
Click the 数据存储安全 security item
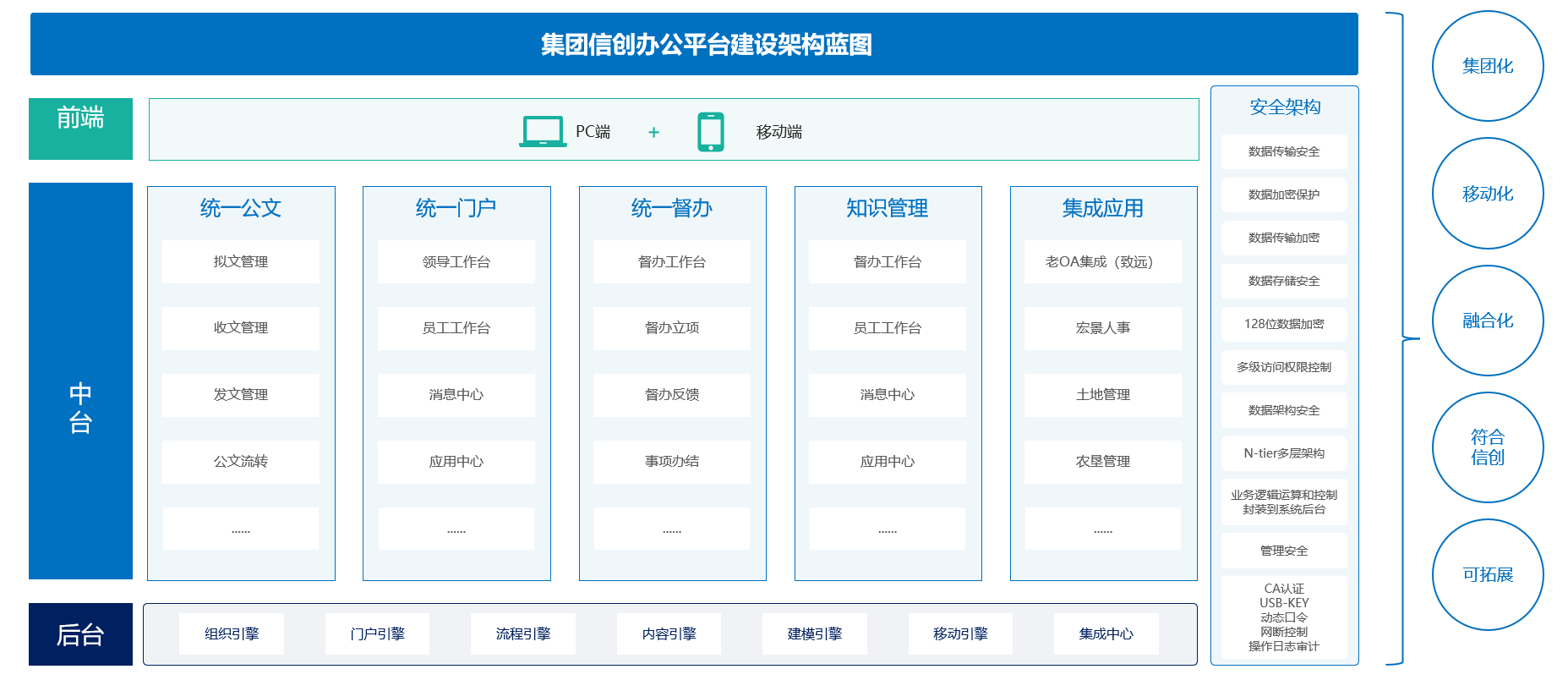pos(1284,282)
